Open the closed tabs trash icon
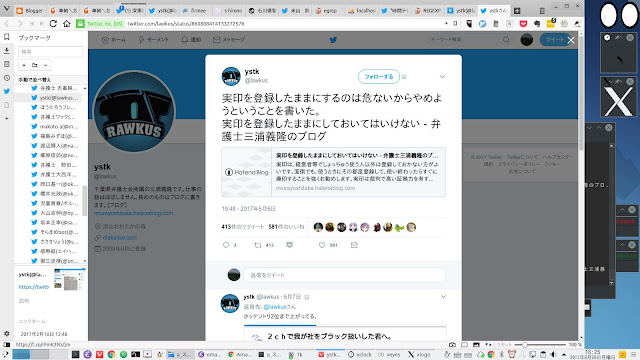640x360 pixels. coord(542,11)
